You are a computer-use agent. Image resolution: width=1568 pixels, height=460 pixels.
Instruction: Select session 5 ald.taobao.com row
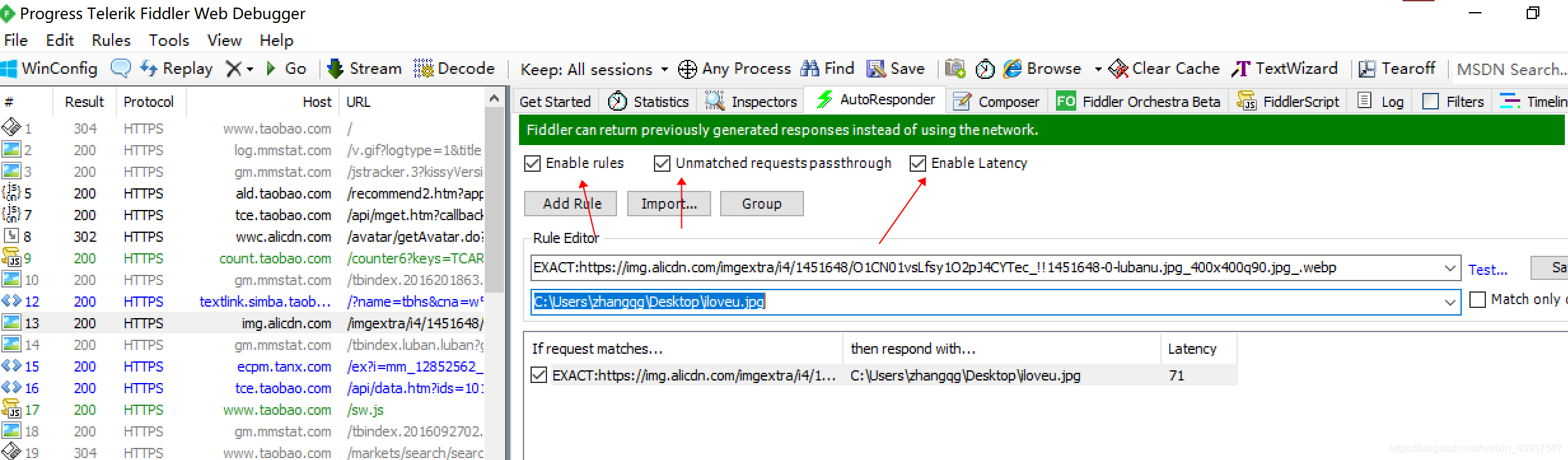click(242, 193)
